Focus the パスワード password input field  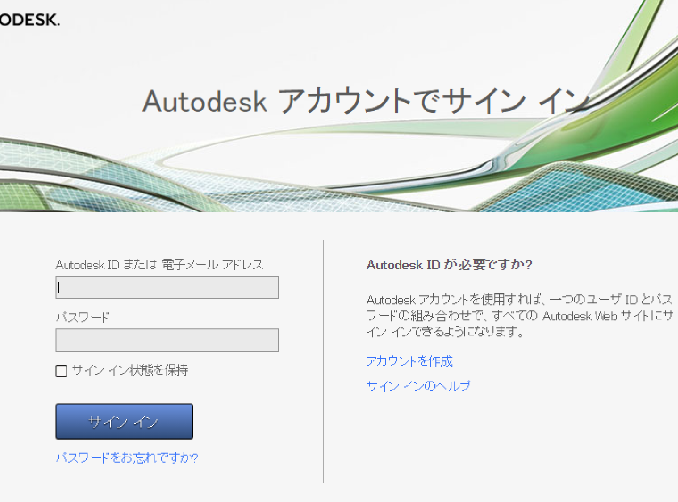[167, 340]
